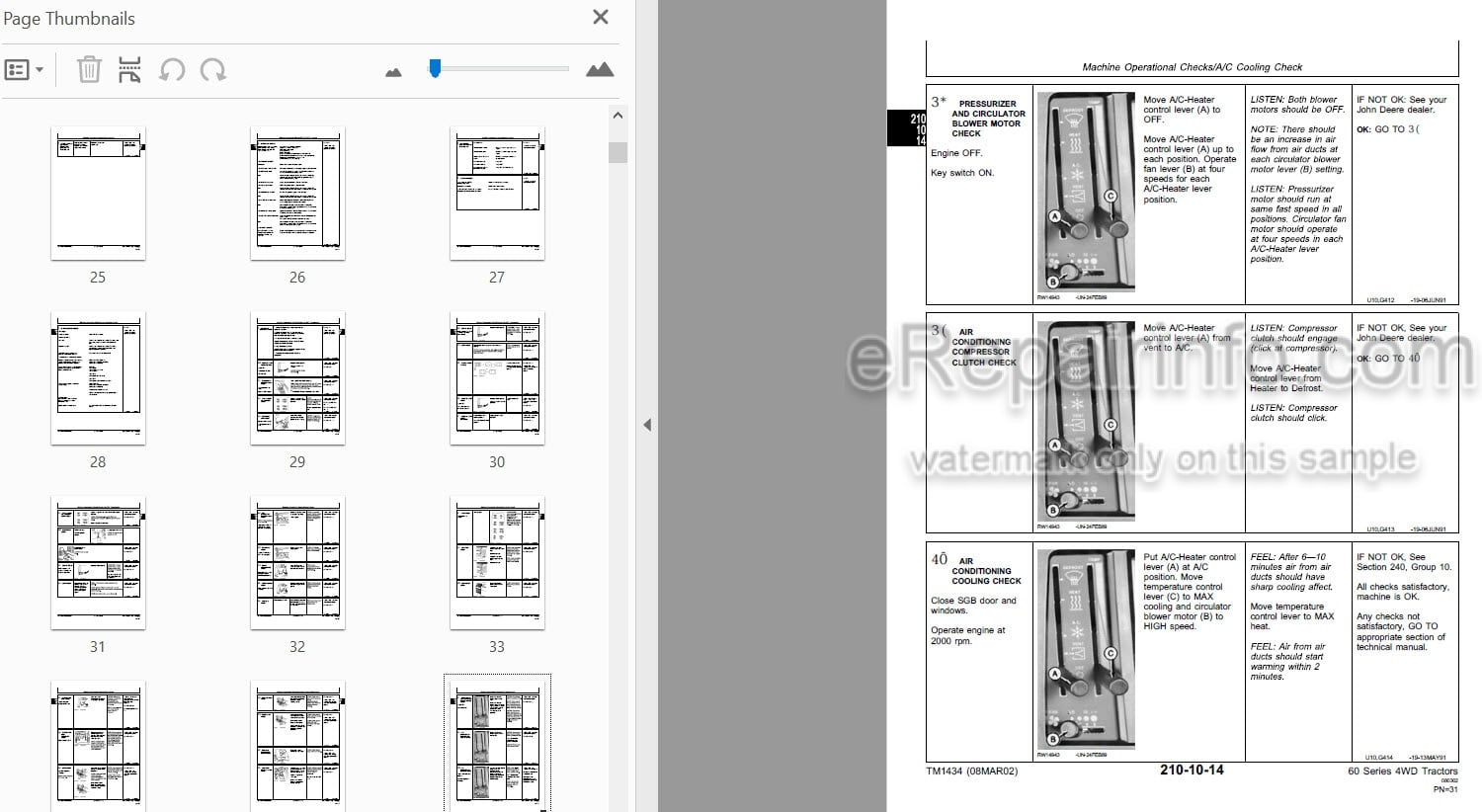Click page number '210-10-14' in footer

click(x=1192, y=771)
